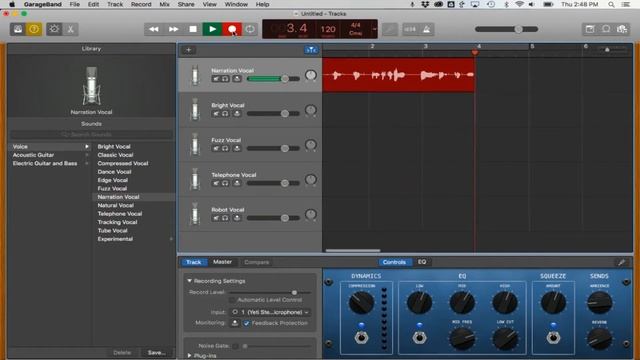Expand the Acoustic Guitar category
Screen dimensions: 640x360
(87, 155)
